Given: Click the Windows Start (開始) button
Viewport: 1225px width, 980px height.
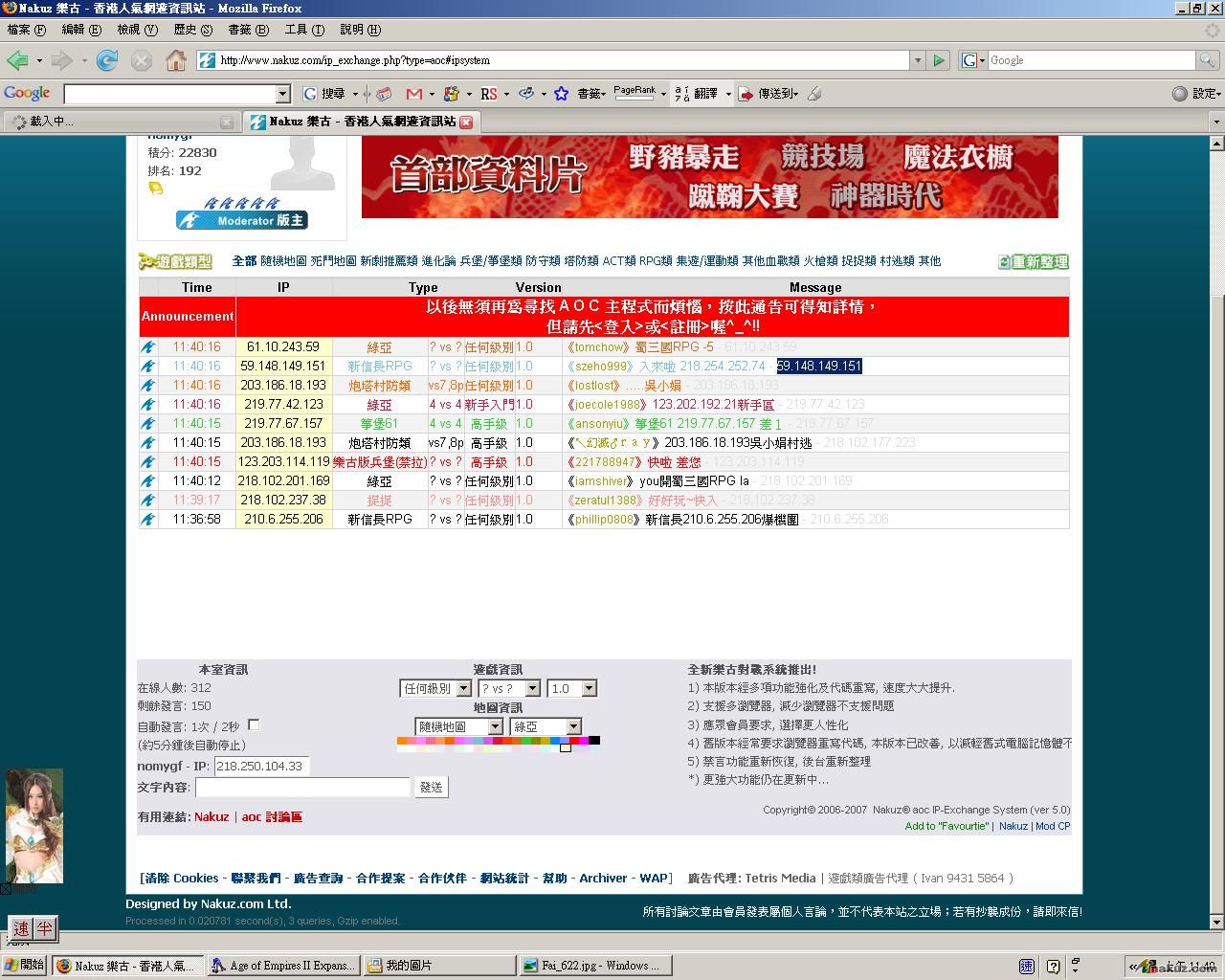Looking at the screenshot, I should click(24, 965).
